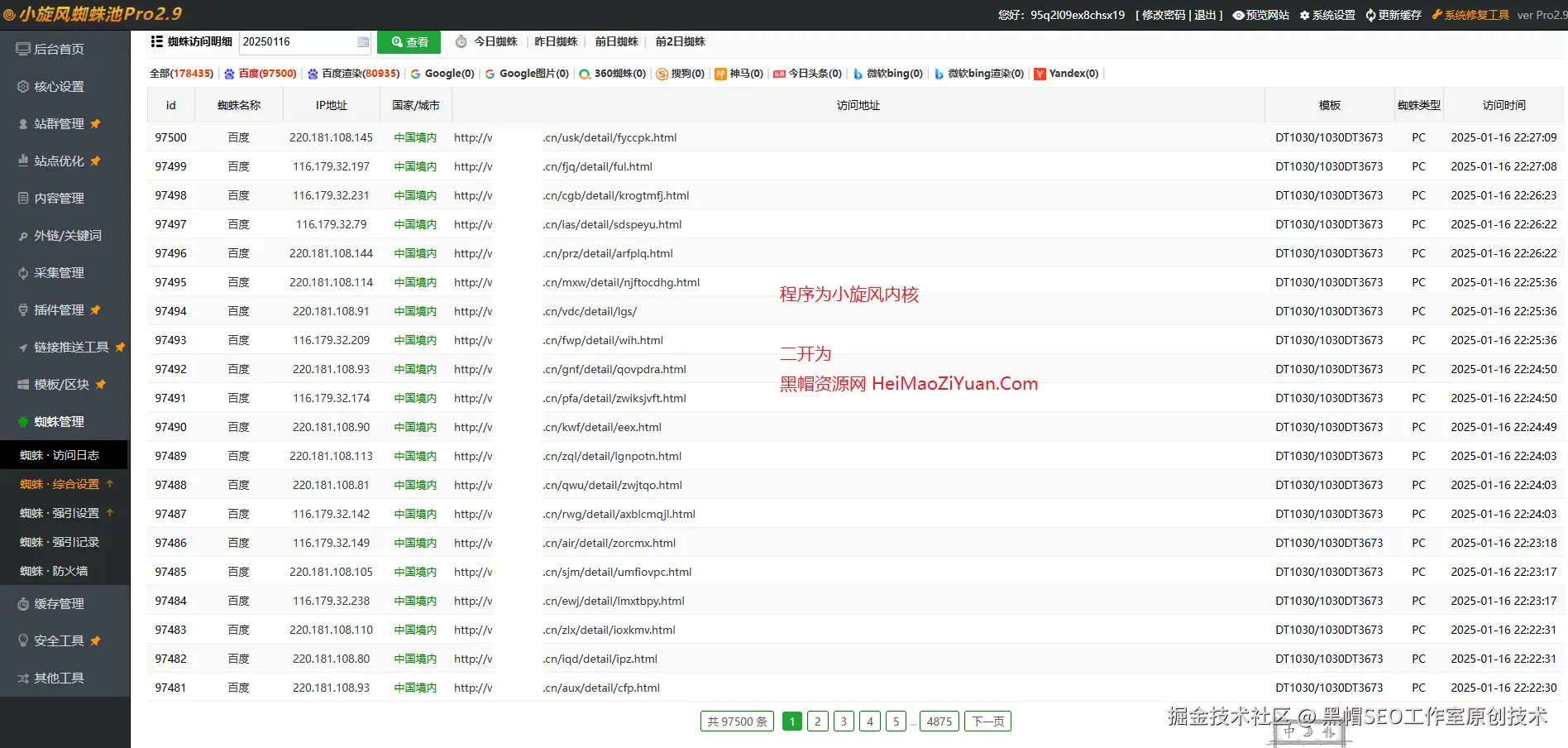Click the lightbulb icon next to 安全工具
This screenshot has width=1568, height=748.
click(x=23, y=640)
